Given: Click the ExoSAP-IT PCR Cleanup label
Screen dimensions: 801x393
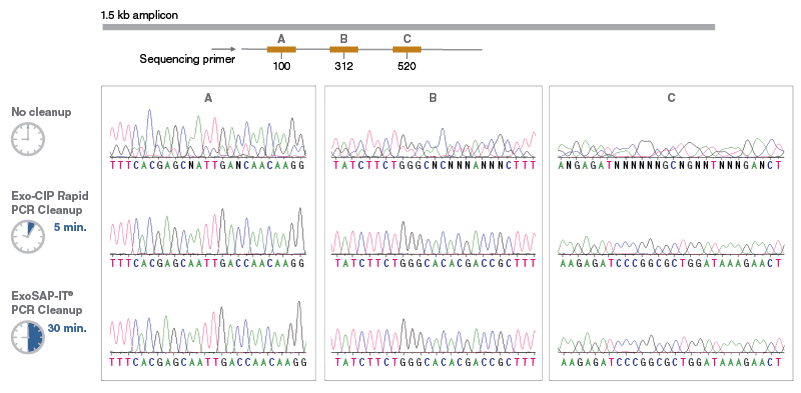Looking at the screenshot, I should pos(46,303).
